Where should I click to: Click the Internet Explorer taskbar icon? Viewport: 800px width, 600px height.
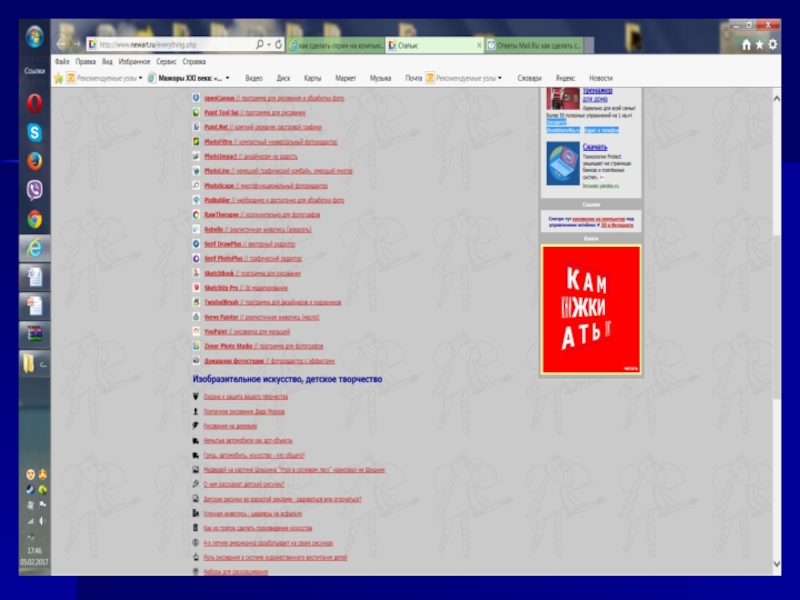point(34,248)
